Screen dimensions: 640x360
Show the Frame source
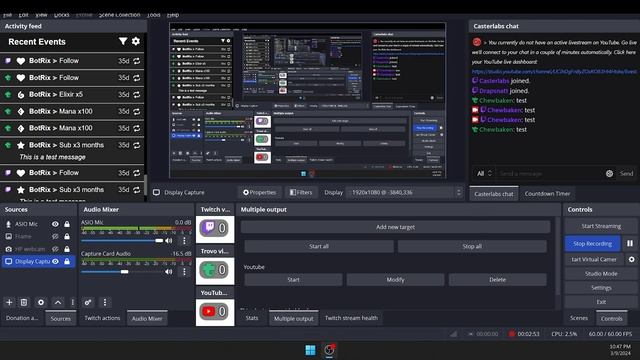pyautogui.click(x=55, y=236)
